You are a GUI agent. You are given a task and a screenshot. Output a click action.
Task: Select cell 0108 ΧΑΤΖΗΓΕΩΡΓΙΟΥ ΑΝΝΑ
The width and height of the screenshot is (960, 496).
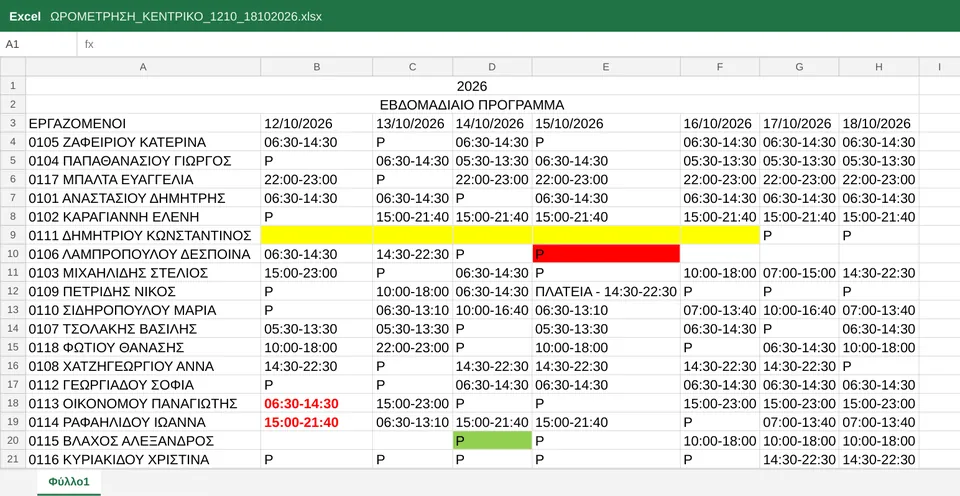click(x=143, y=366)
